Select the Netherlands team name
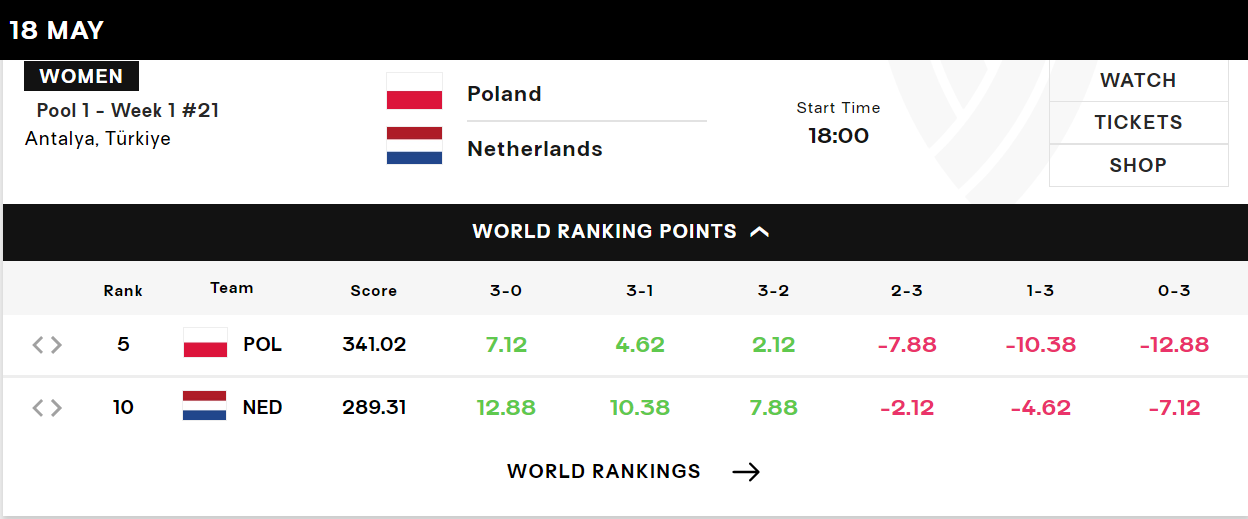This screenshot has height=519, width=1248. coord(535,149)
